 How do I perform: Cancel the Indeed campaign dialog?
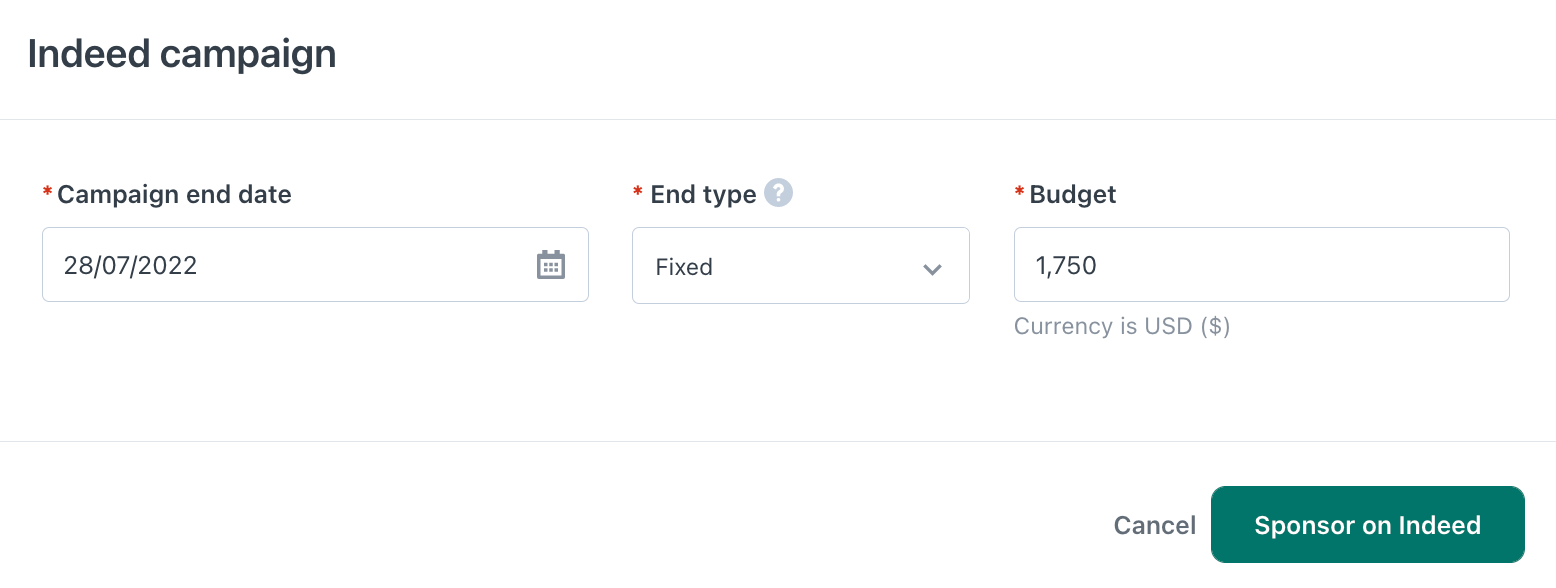(1154, 525)
